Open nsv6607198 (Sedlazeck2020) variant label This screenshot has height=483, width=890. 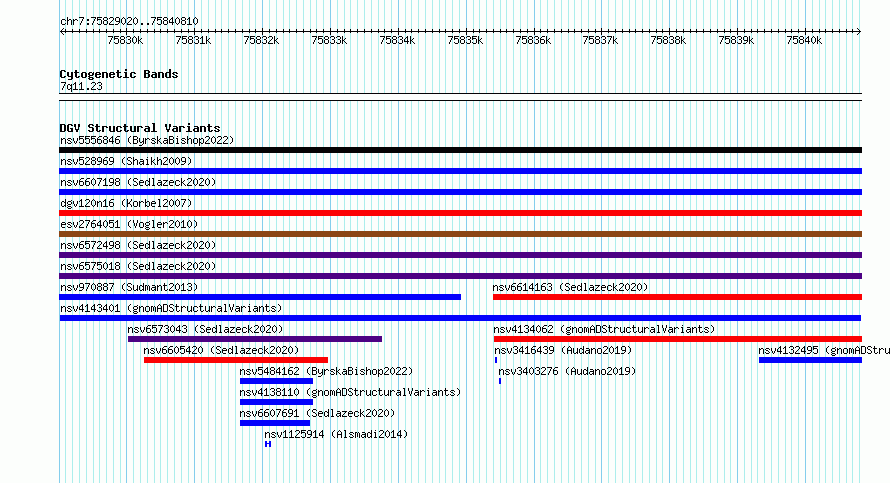pyautogui.click(x=138, y=182)
